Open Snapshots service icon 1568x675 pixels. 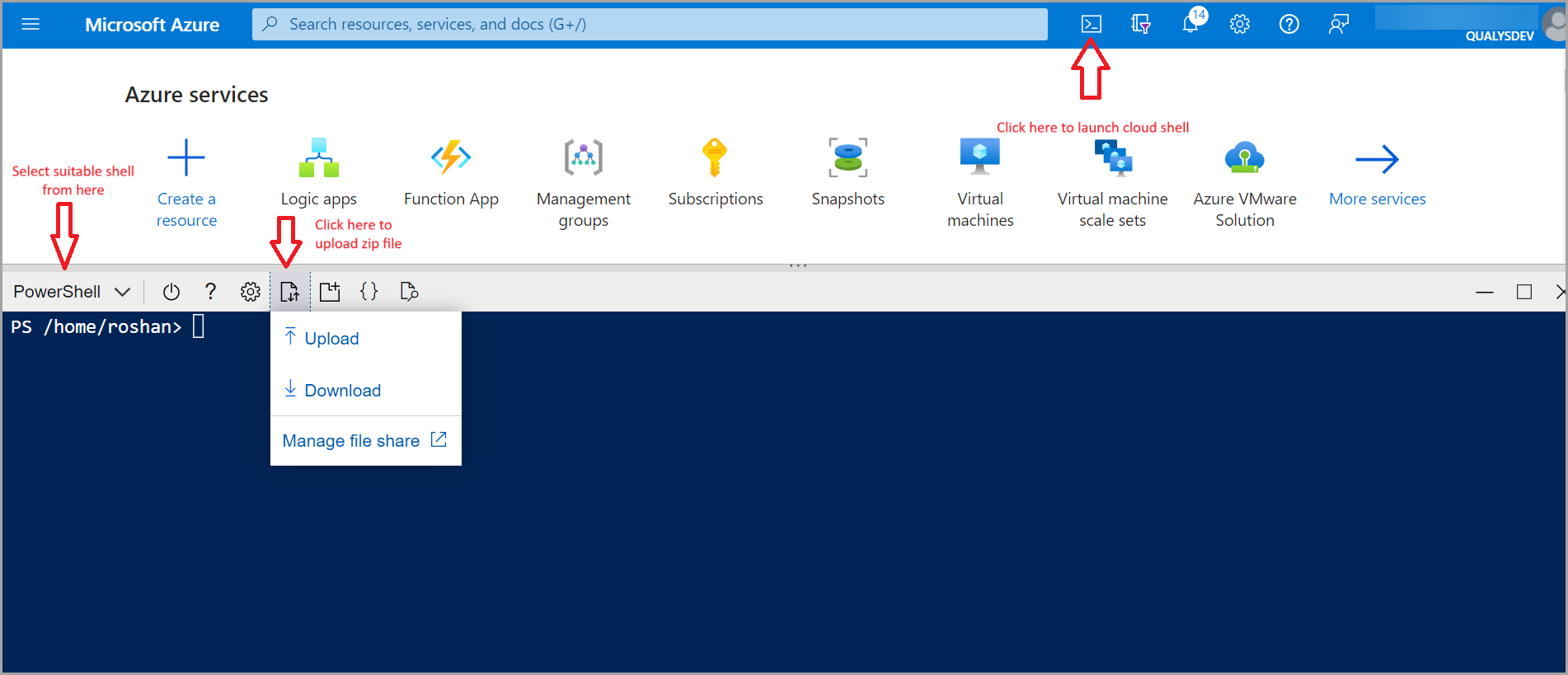[x=847, y=157]
